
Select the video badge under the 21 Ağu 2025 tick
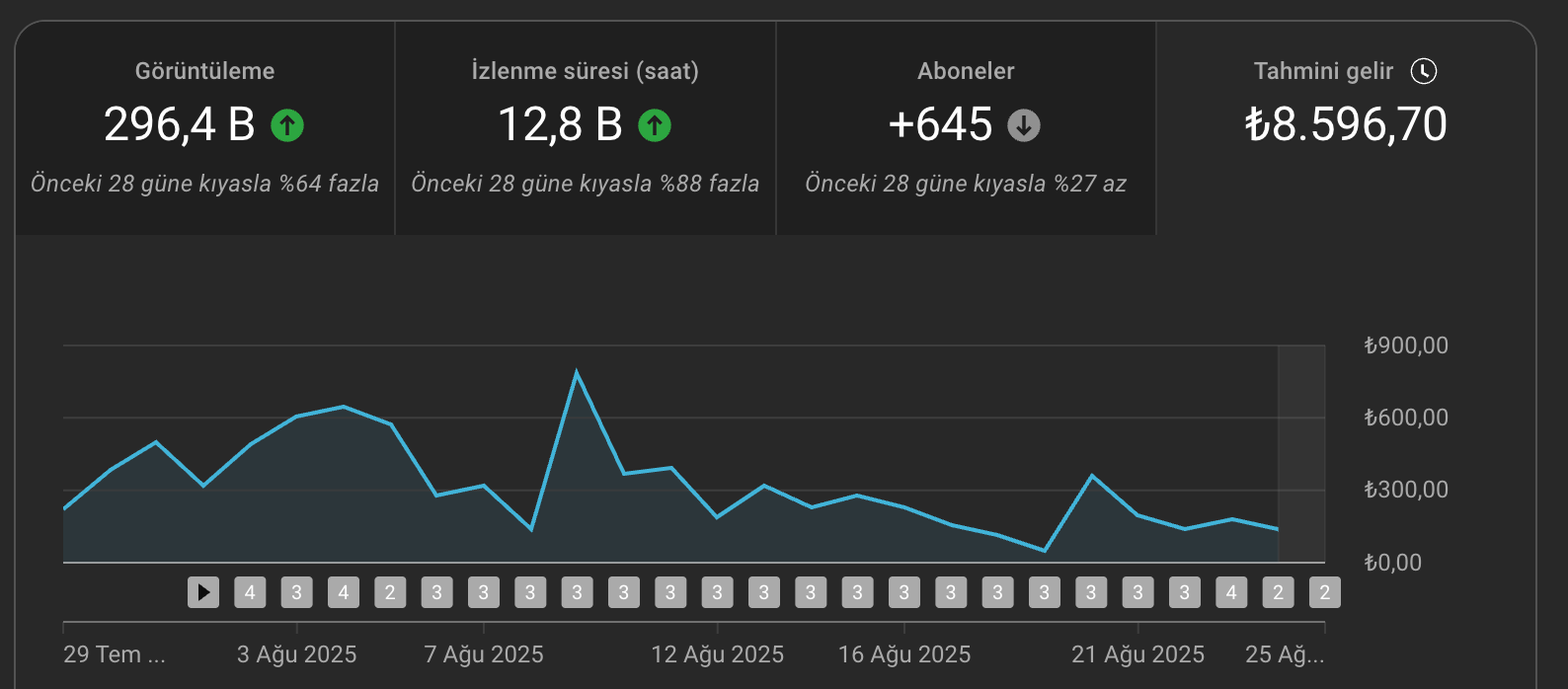point(1137,592)
